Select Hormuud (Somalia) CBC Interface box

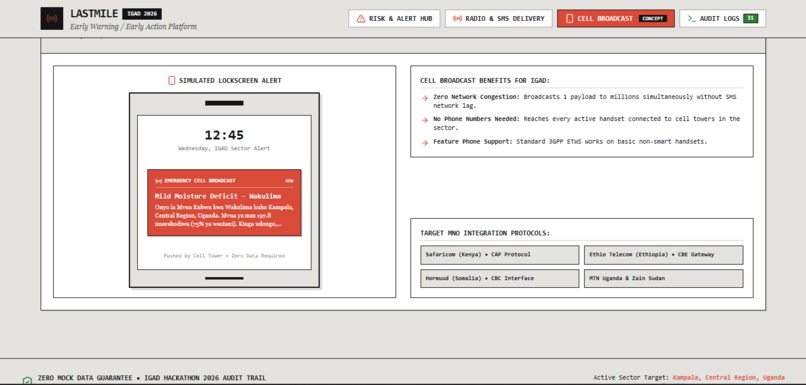[500, 278]
